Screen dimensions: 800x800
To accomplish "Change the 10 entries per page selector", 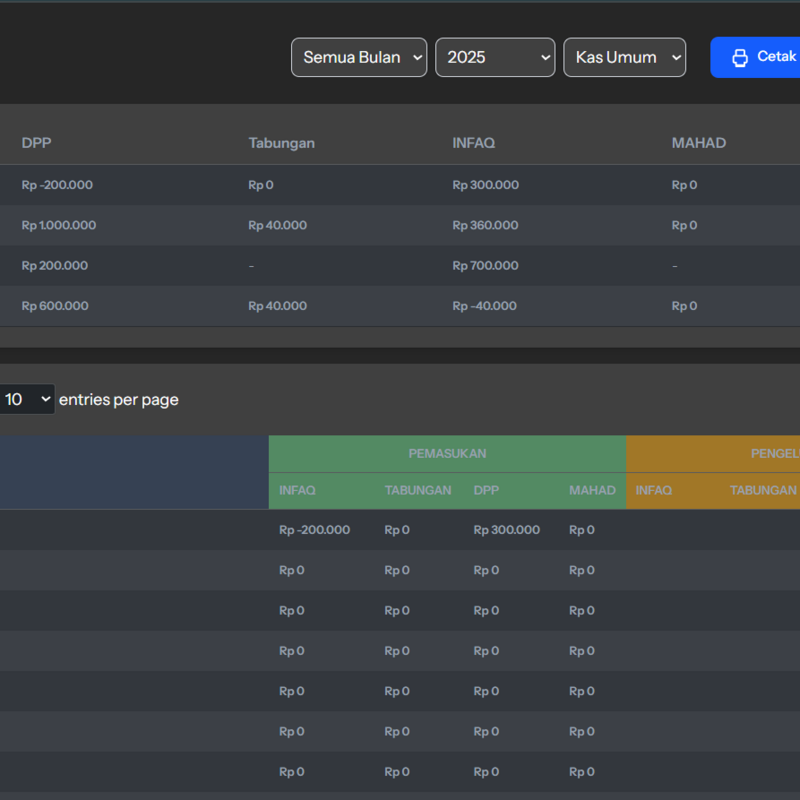I will tap(26, 399).
